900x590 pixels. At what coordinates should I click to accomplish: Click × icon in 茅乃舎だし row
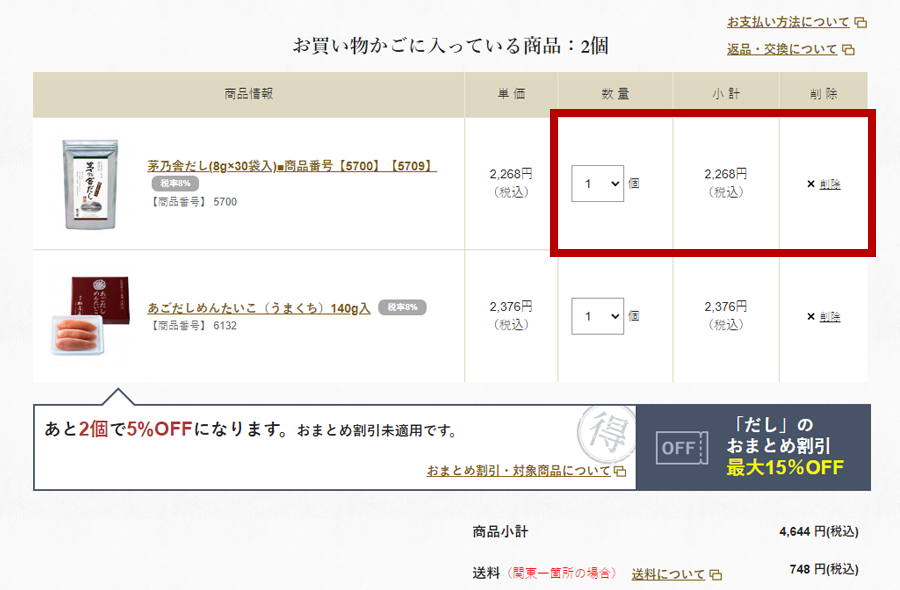pyautogui.click(x=810, y=184)
